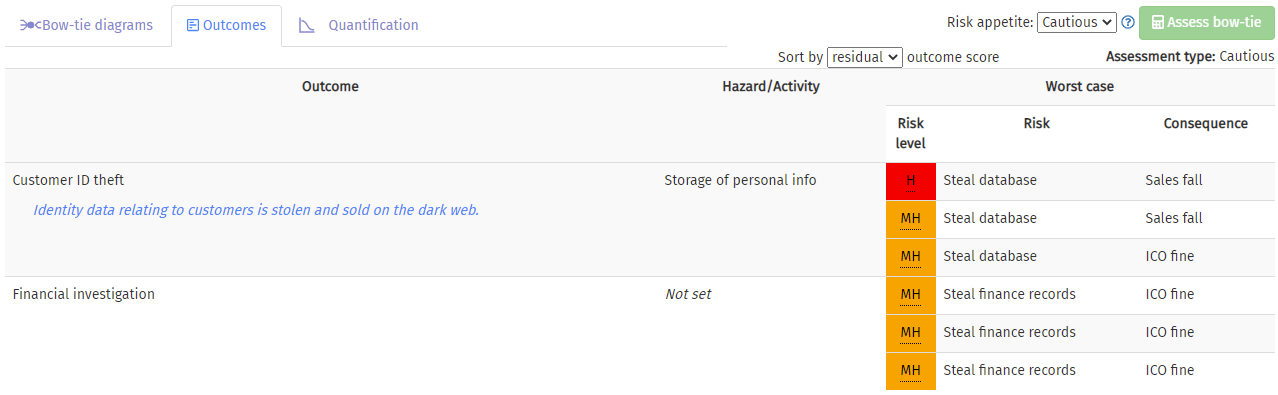Screen dimensions: 1278x395
Task: Click the Quantification curve icon
Action: pos(307,25)
